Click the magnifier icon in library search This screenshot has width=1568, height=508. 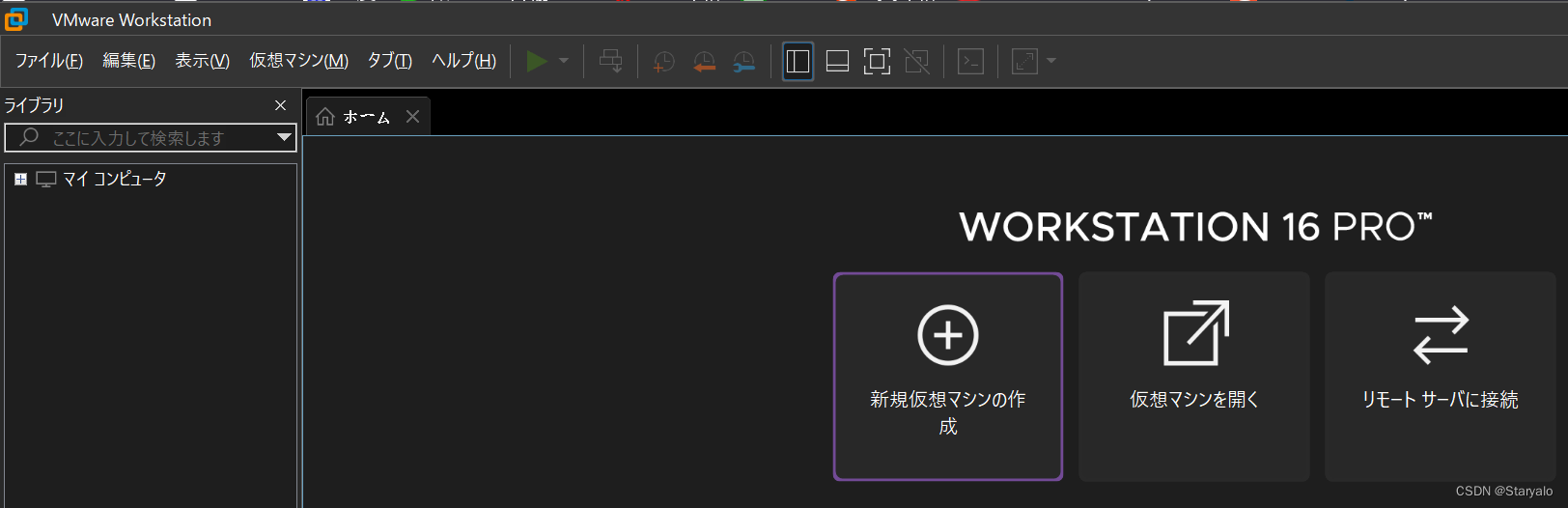click(29, 137)
